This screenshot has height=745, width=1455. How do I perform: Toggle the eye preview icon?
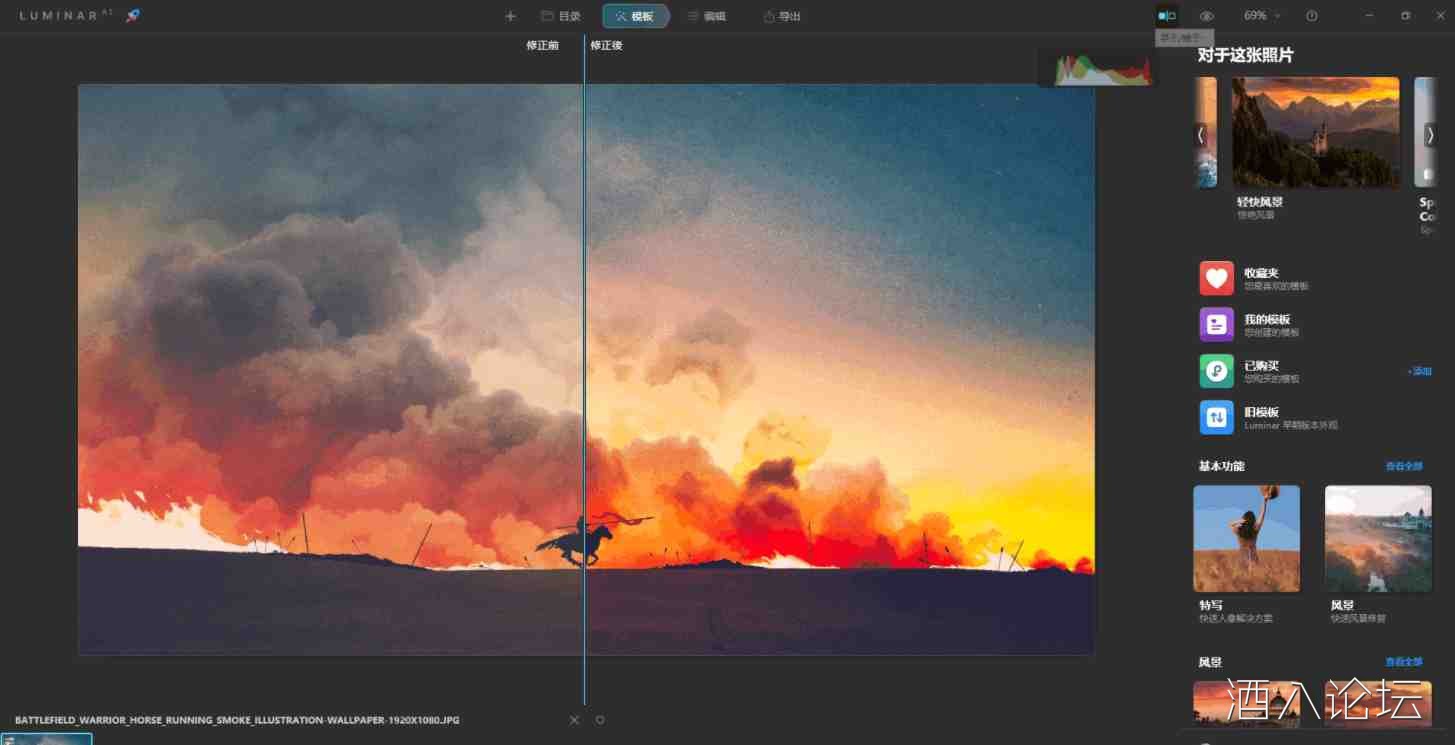click(1207, 16)
